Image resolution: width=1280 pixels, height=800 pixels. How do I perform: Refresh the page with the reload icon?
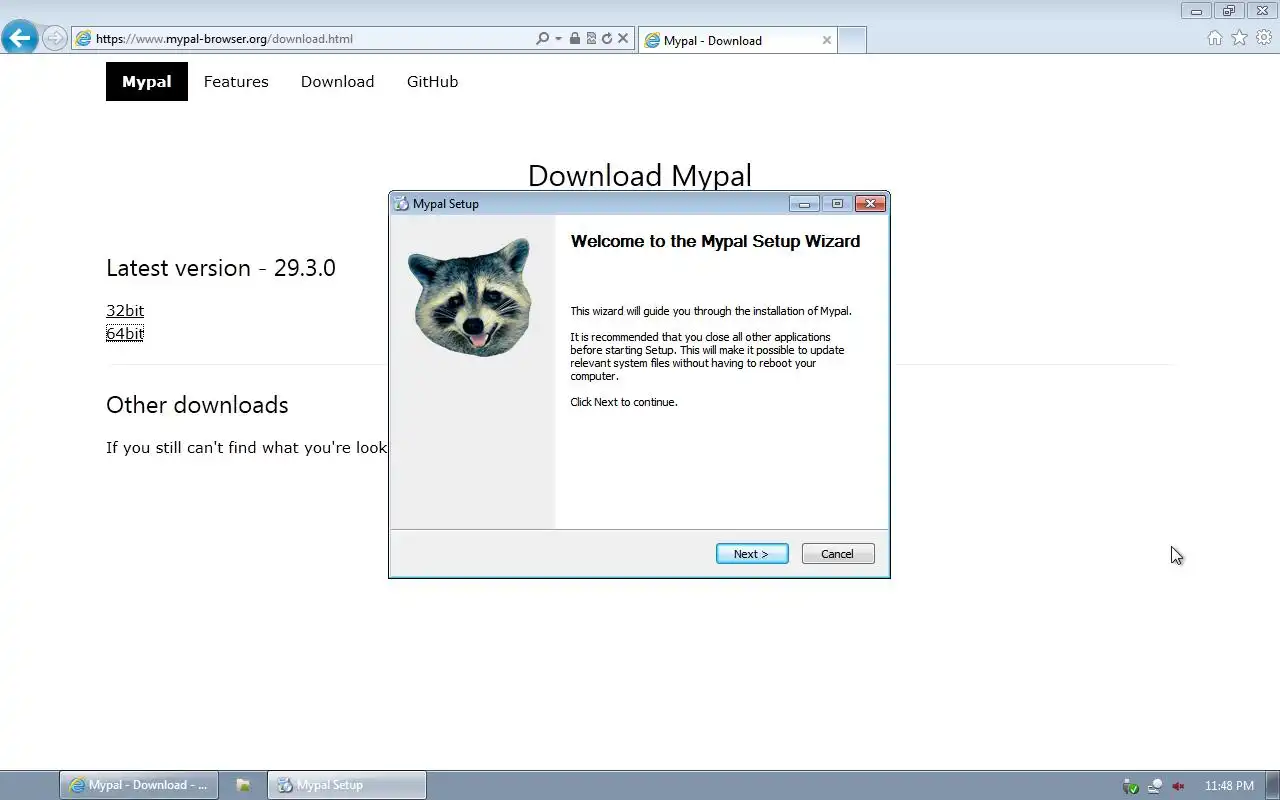click(x=606, y=39)
